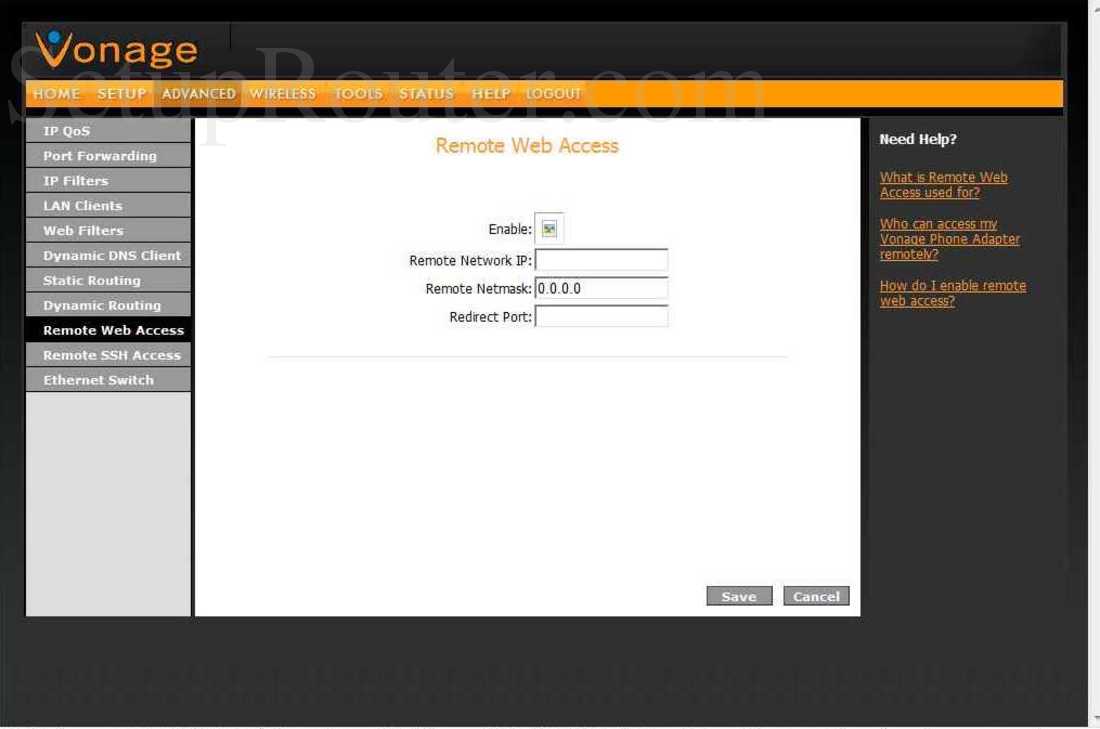Open Dynamic Routing page

tap(108, 305)
